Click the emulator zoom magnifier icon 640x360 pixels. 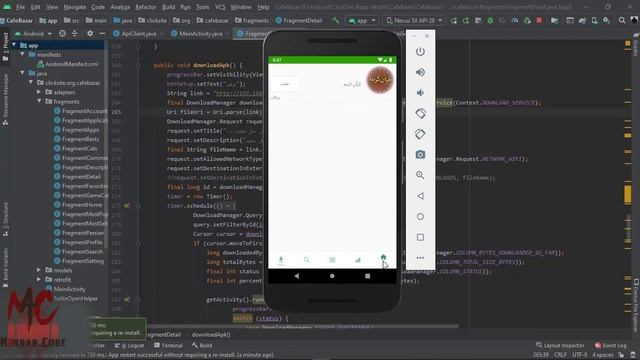(420, 175)
